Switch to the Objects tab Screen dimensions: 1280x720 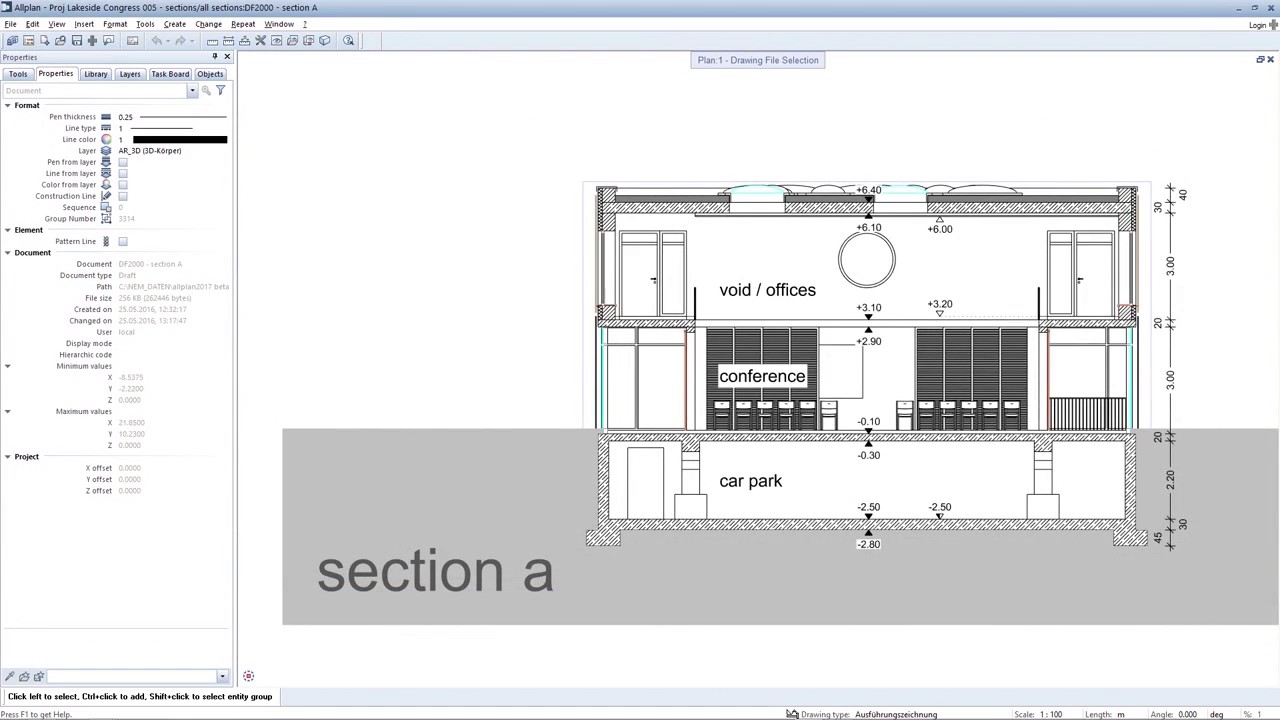(210, 74)
